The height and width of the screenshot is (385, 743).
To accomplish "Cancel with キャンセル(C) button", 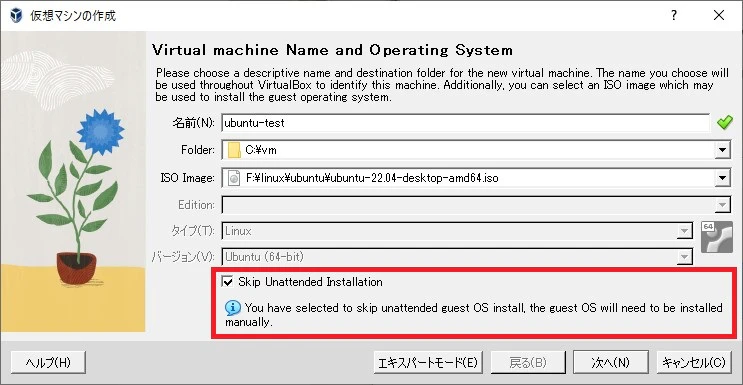I will [x=694, y=363].
